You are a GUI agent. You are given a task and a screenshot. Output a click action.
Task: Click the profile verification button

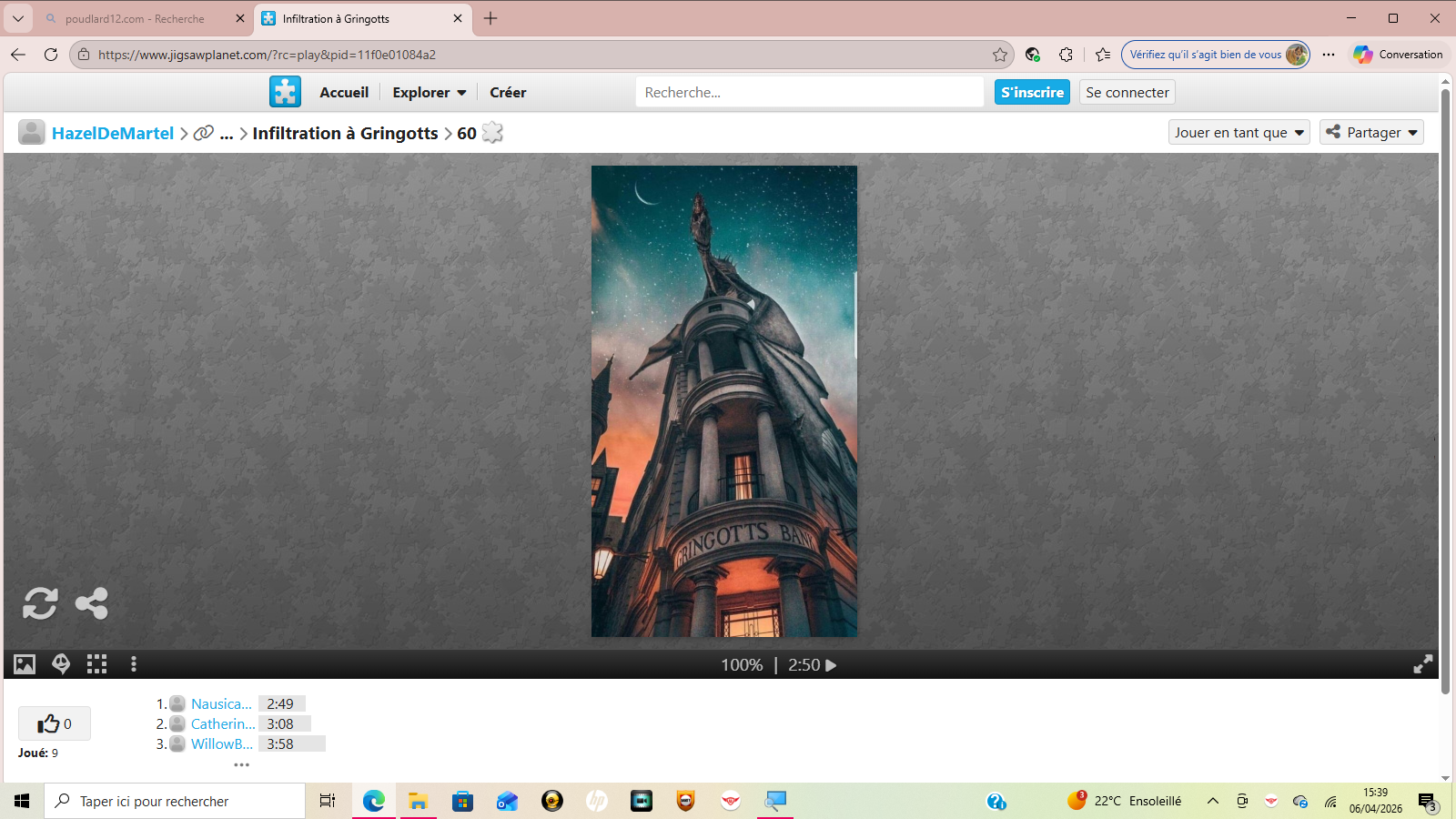click(1216, 55)
